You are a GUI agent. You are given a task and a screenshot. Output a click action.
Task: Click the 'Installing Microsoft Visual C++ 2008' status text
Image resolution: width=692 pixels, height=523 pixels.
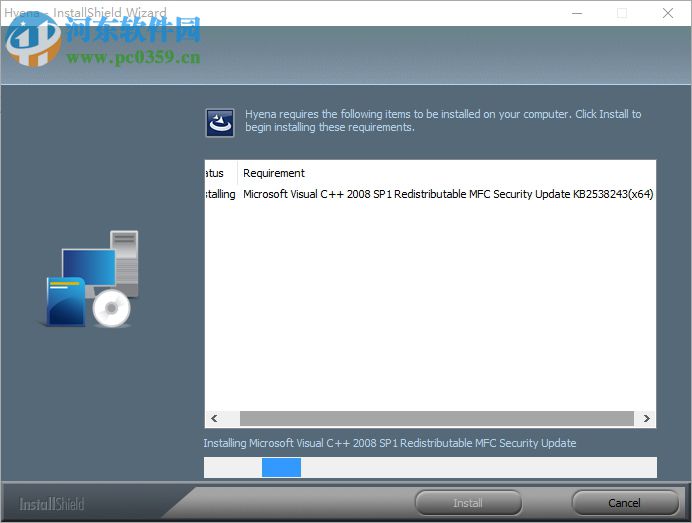tap(390, 443)
